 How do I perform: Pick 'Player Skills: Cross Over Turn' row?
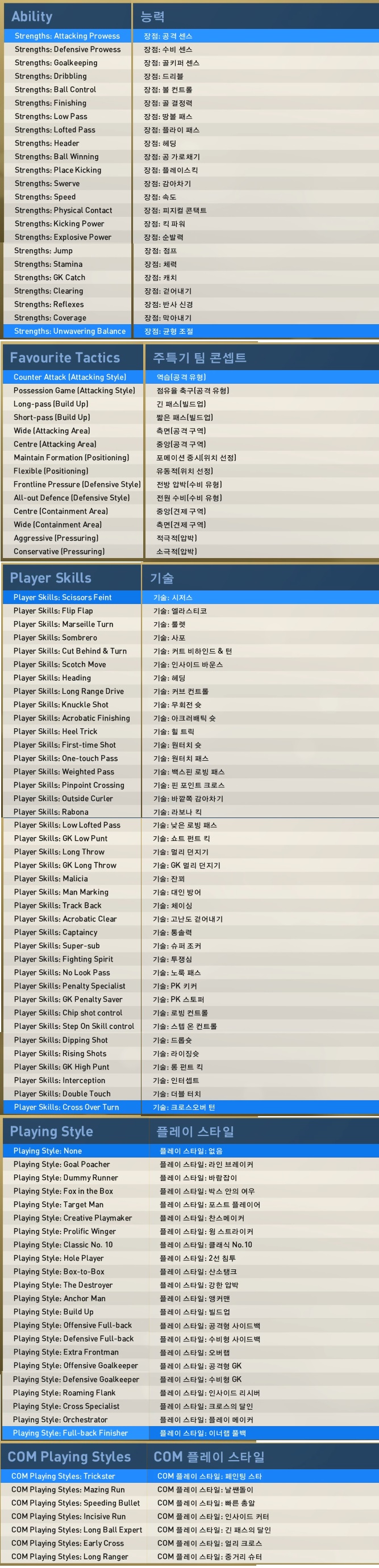point(66,1107)
